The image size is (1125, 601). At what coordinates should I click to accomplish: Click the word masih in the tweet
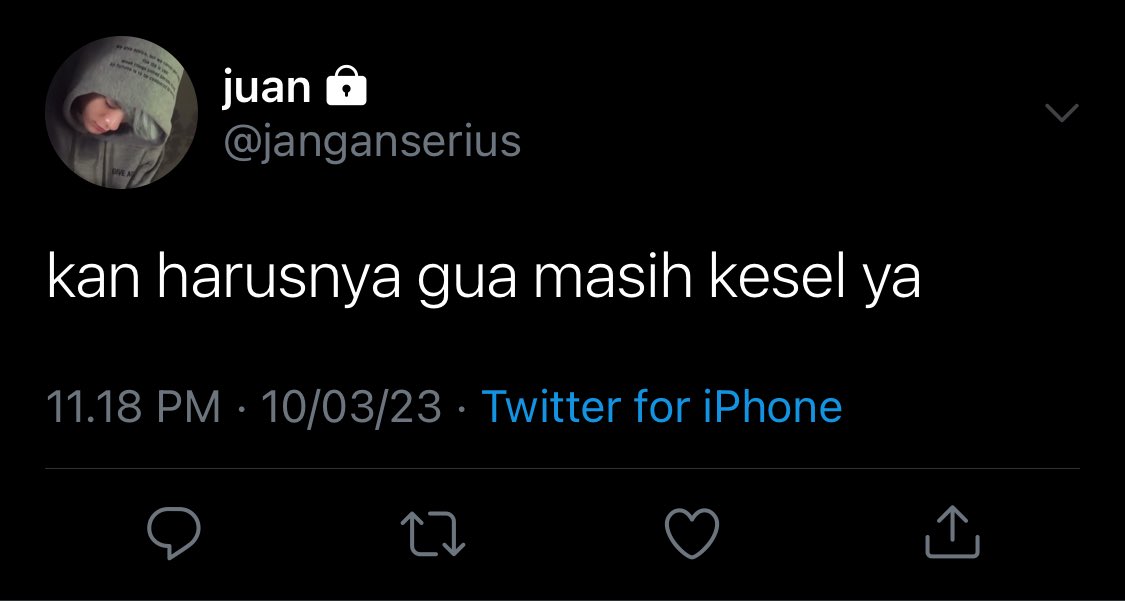612,276
